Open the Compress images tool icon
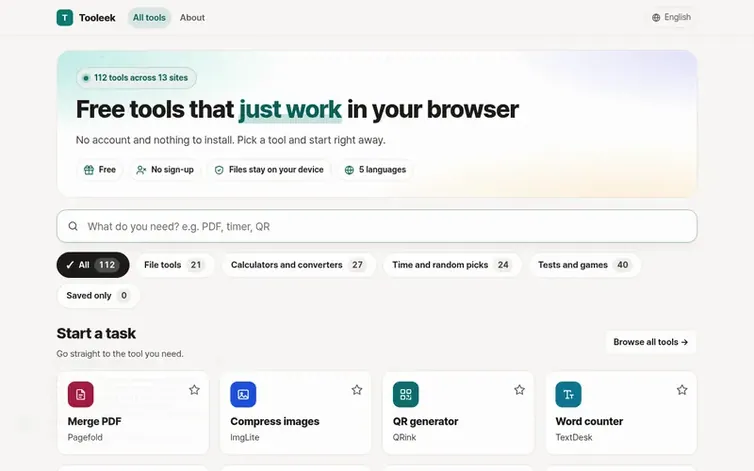Screen dimensions: 754x471 coord(243,395)
